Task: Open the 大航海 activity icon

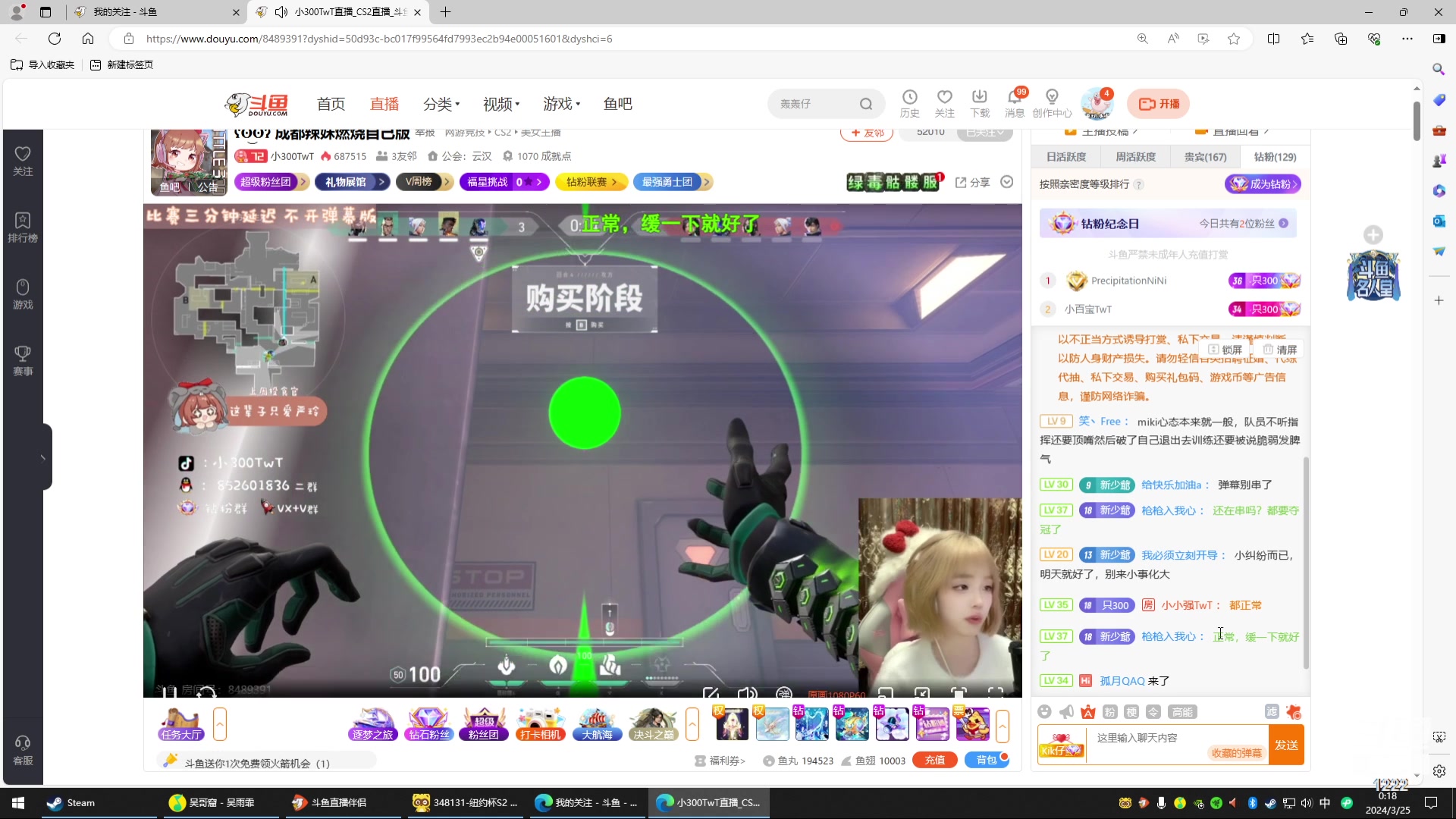Action: click(597, 724)
